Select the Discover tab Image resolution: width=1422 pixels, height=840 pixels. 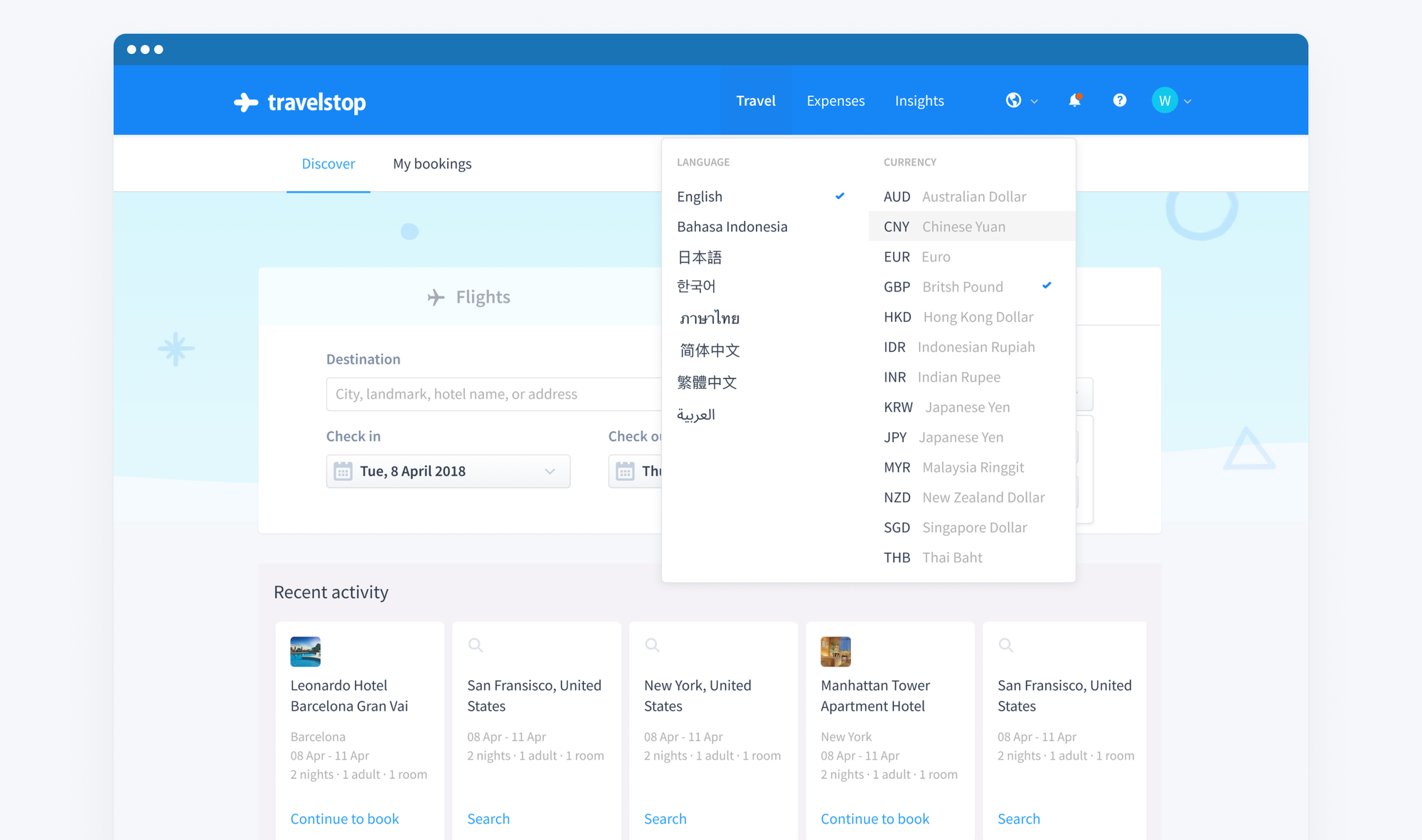pos(328,163)
